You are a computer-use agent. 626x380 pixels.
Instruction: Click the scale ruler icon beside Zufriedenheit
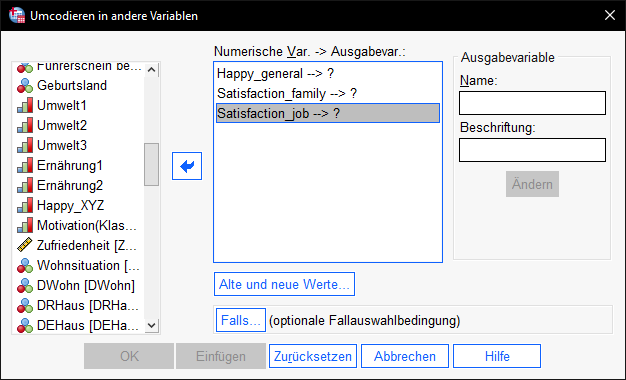(25, 245)
